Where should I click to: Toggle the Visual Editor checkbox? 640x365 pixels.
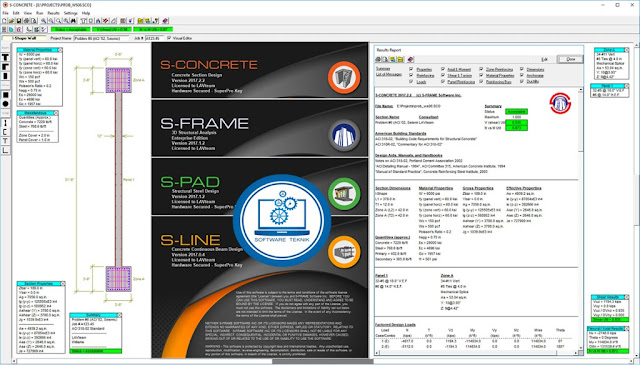(x=169, y=38)
